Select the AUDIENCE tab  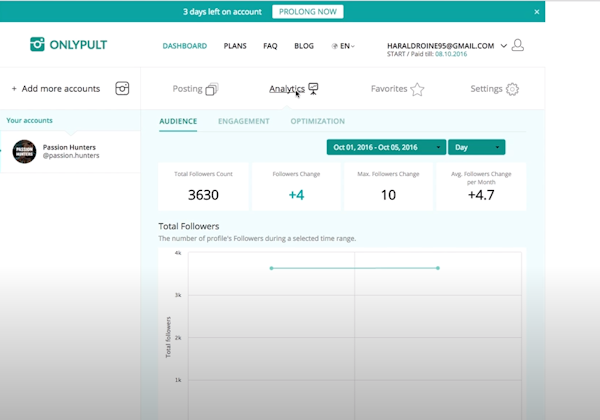[x=178, y=121]
